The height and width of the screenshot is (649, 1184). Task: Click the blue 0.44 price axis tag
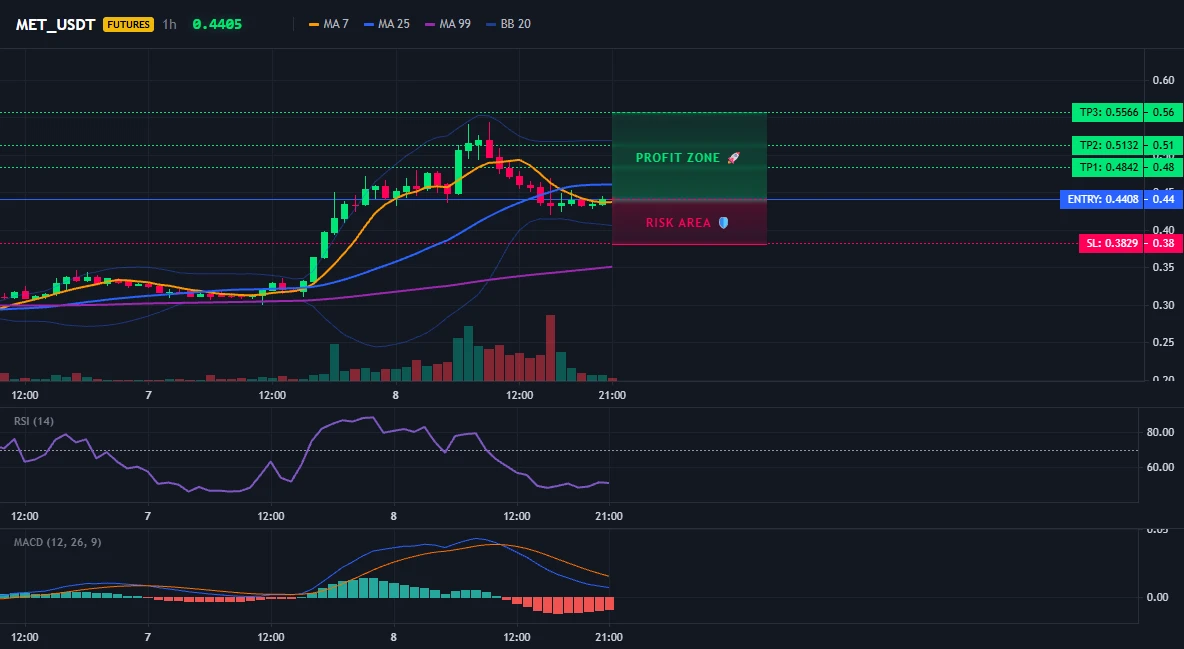pos(1163,199)
